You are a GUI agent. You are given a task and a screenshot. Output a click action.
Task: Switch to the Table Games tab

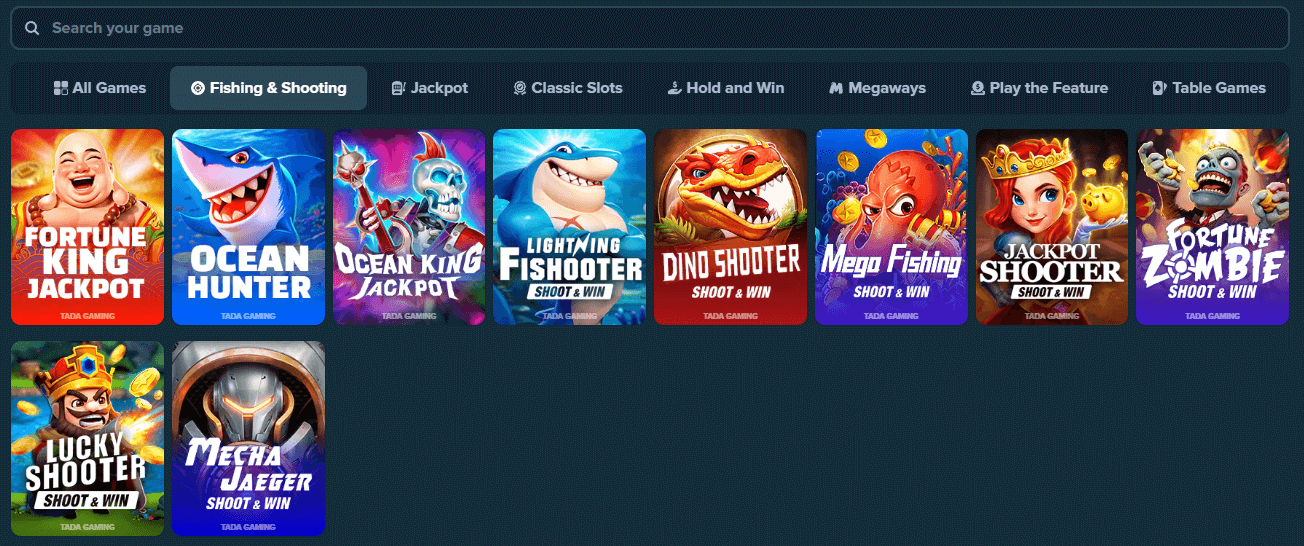coord(1208,88)
